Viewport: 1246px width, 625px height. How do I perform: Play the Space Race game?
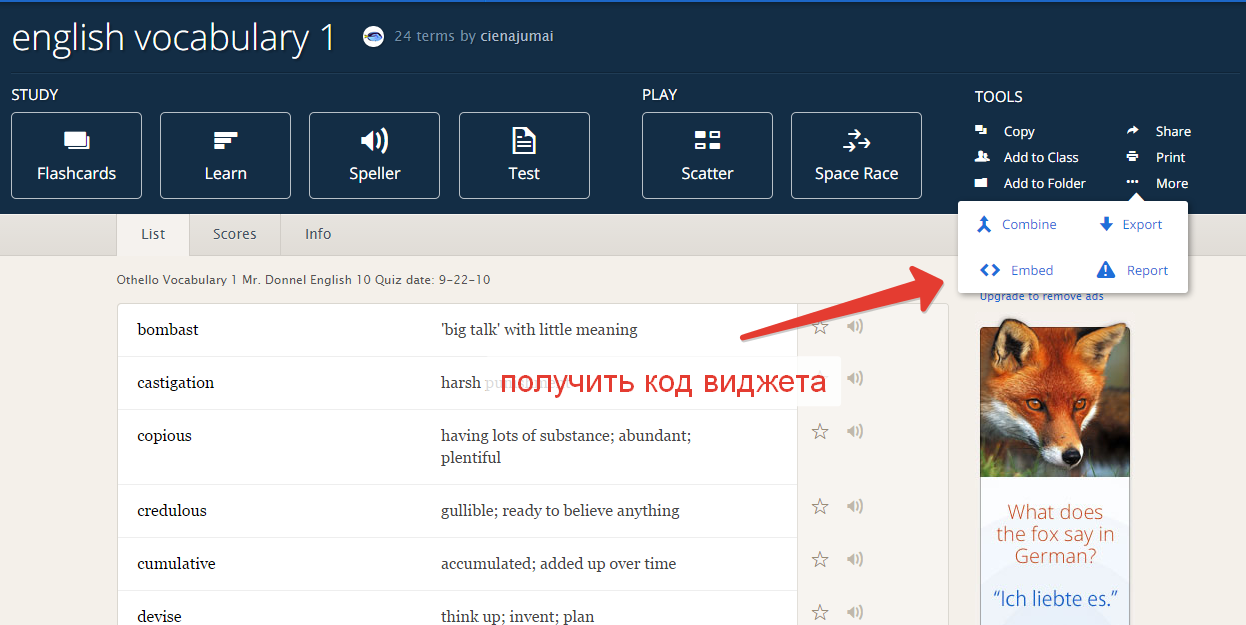click(x=856, y=155)
